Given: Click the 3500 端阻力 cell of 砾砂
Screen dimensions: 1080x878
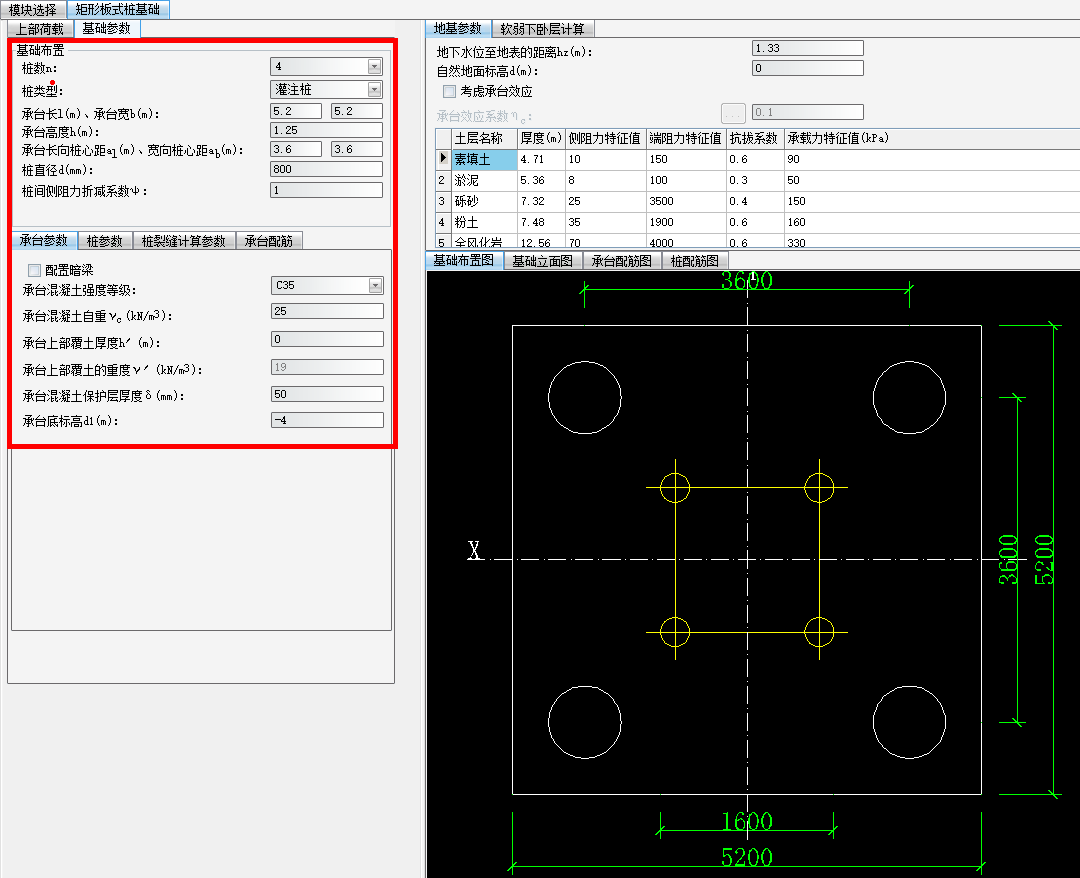Looking at the screenshot, I should tap(686, 201).
